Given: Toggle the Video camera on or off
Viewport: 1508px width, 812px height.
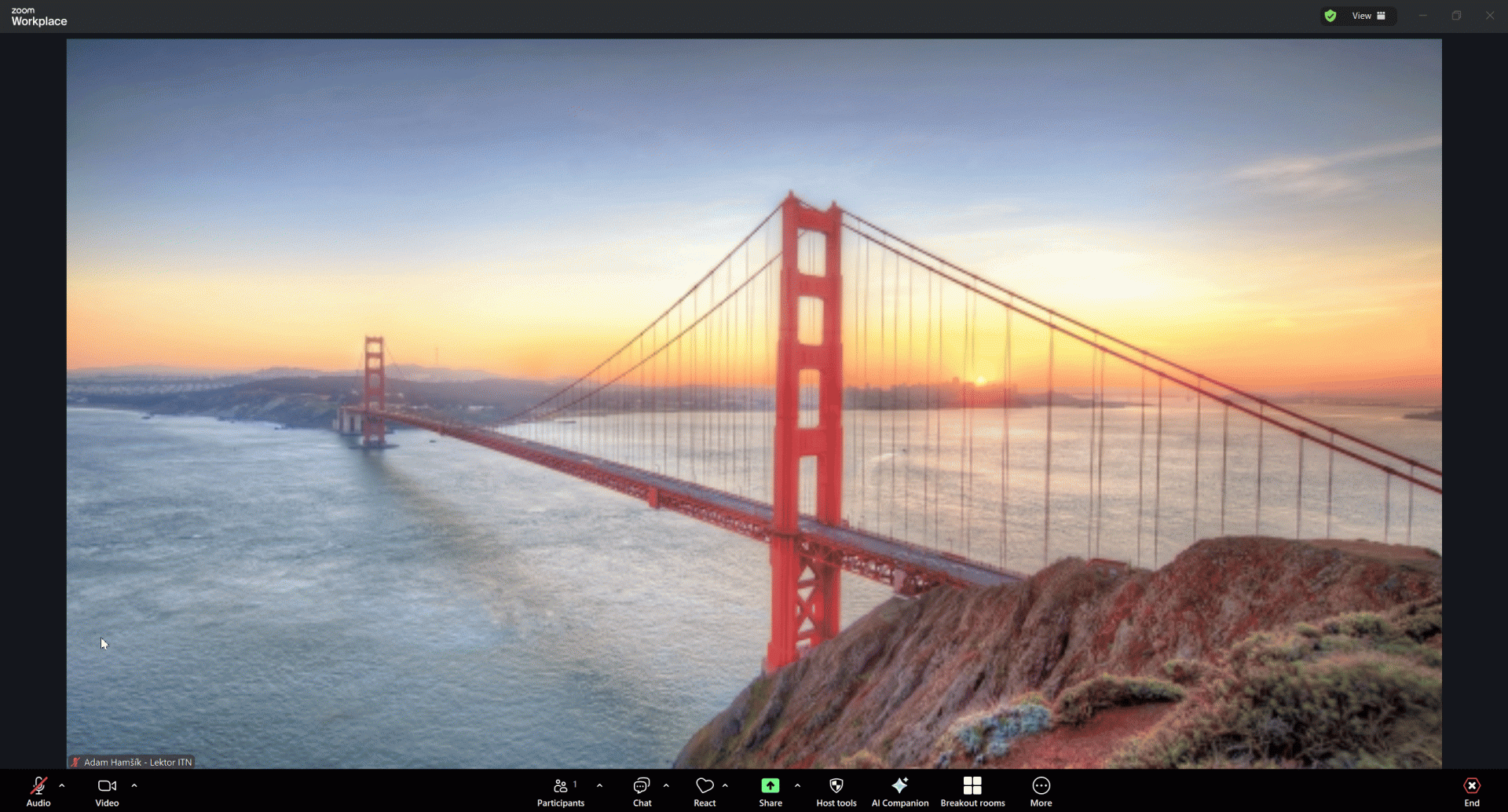Looking at the screenshot, I should [x=107, y=791].
